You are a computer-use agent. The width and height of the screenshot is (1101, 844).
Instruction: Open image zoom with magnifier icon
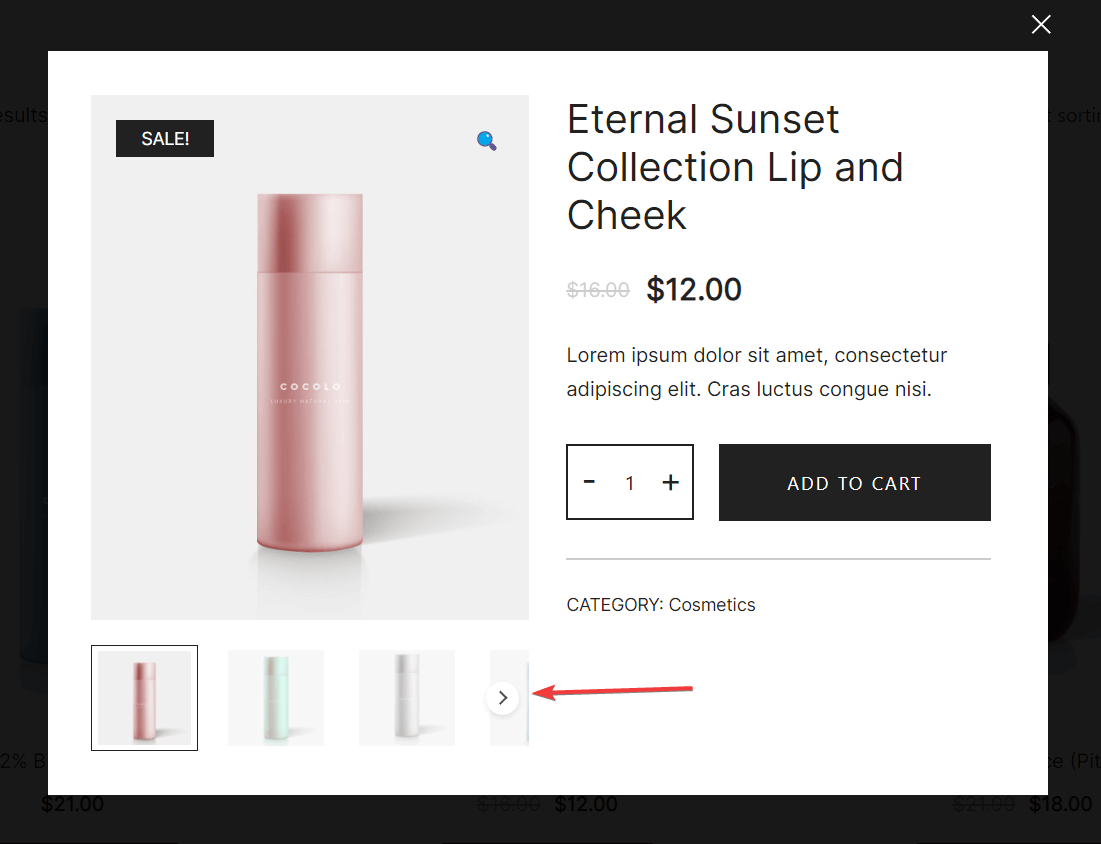coord(487,140)
